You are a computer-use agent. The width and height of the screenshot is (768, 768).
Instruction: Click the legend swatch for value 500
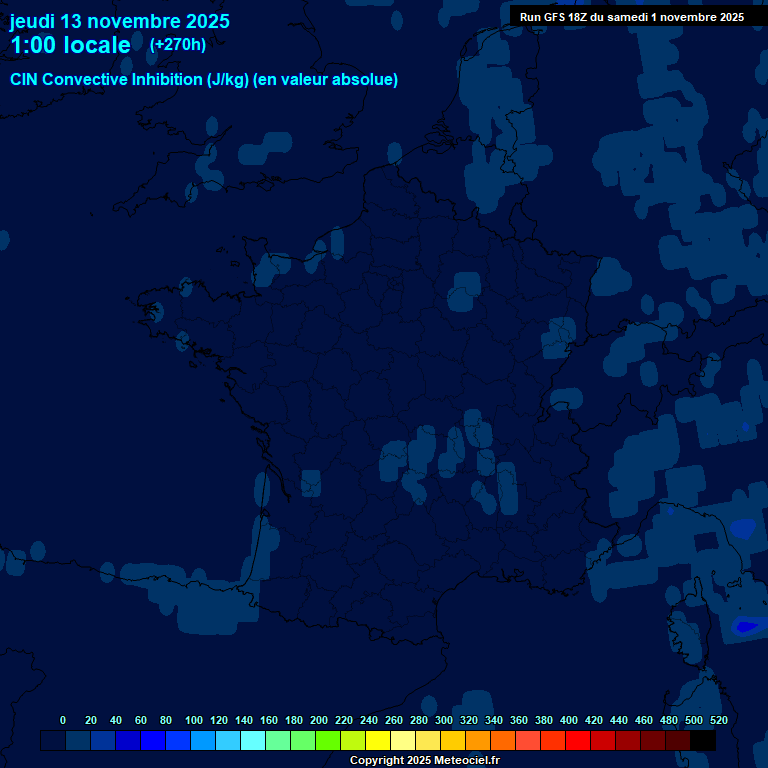677,740
